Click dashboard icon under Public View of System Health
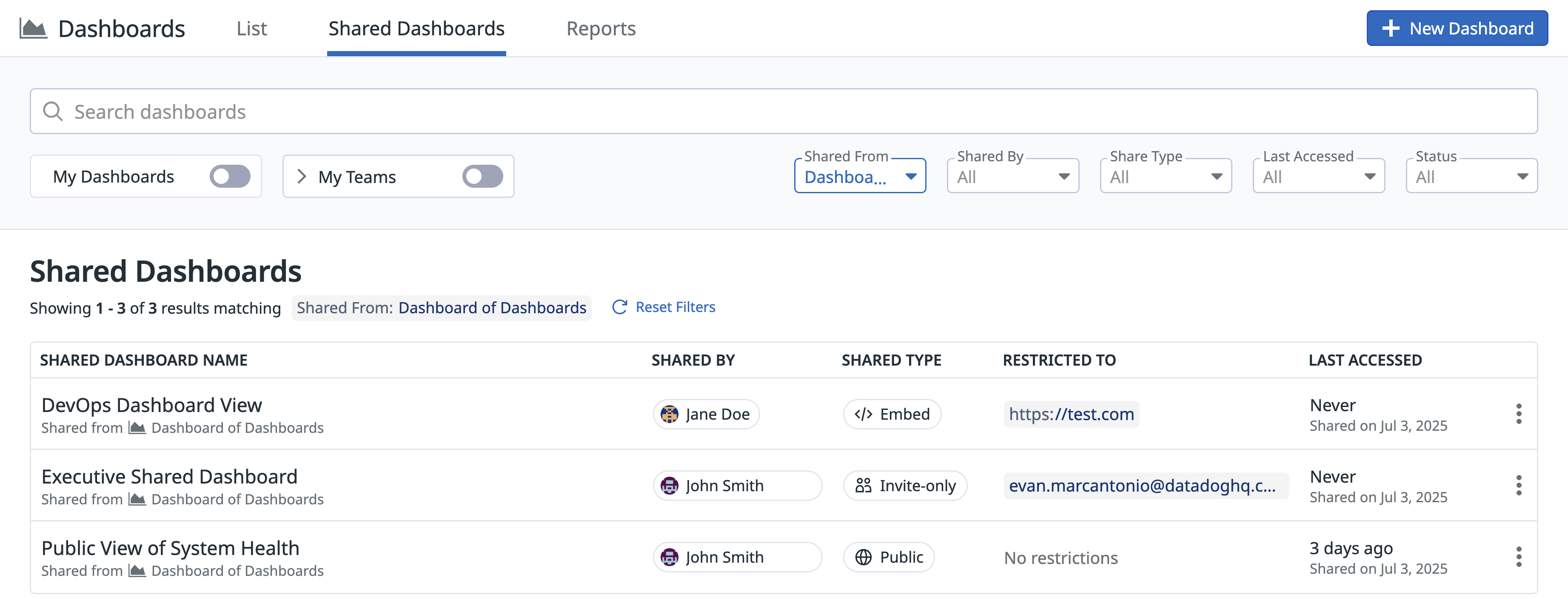This screenshot has width=1568, height=601. coord(137,570)
